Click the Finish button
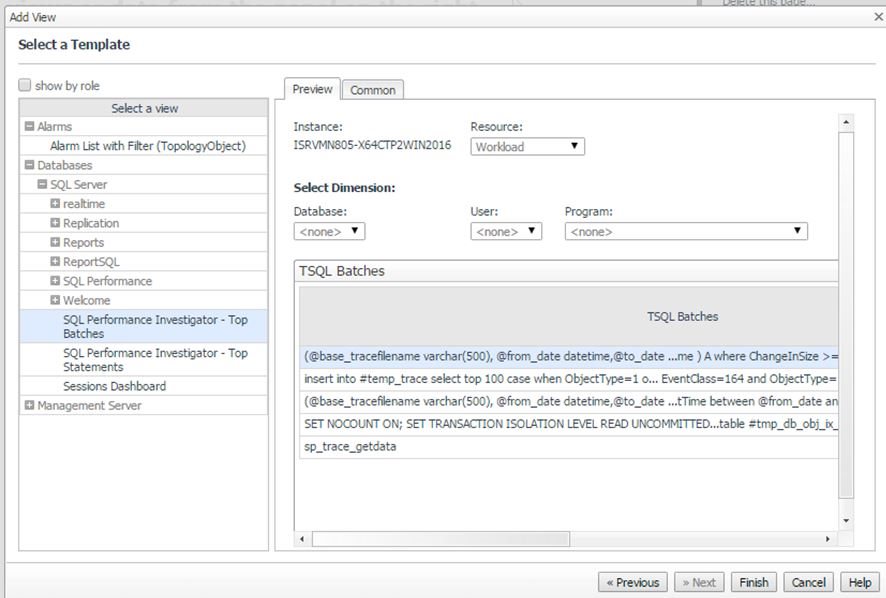The width and height of the screenshot is (886, 598). point(754,582)
